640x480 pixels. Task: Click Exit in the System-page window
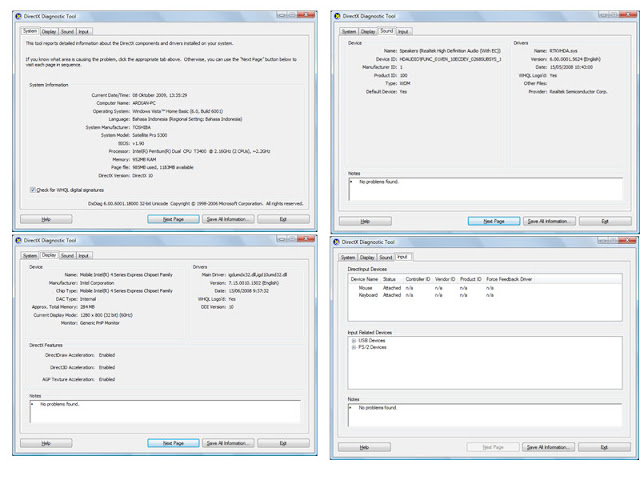283,219
